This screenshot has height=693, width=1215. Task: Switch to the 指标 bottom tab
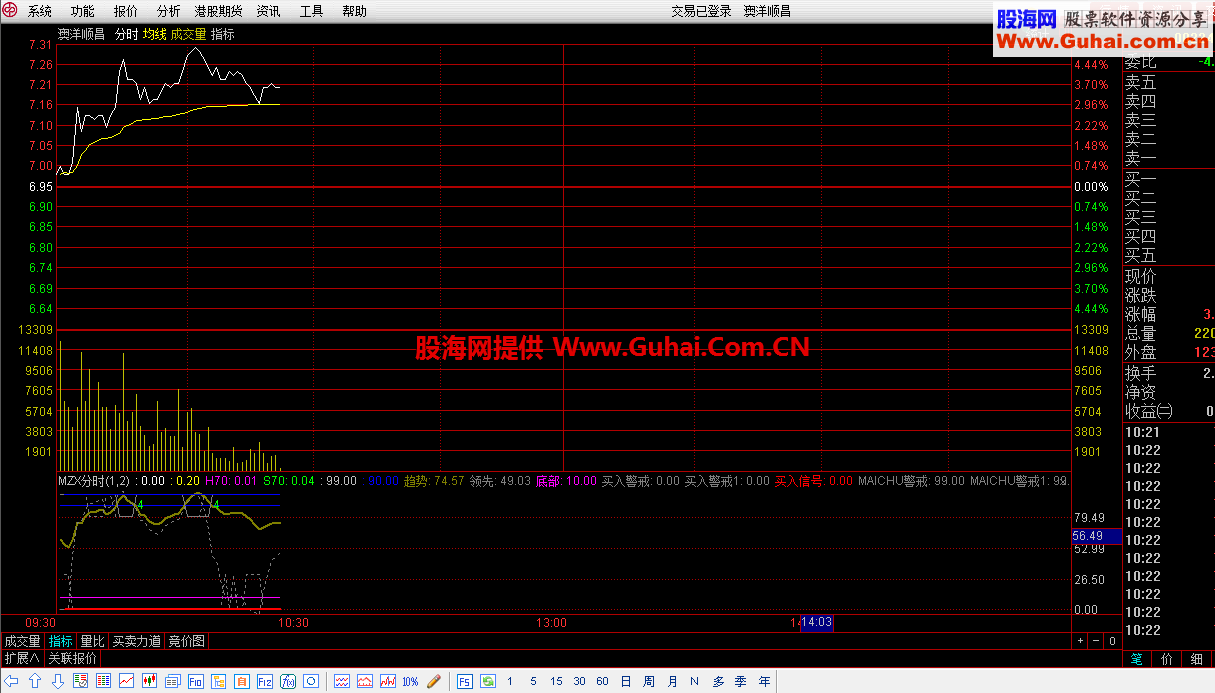tap(61, 641)
